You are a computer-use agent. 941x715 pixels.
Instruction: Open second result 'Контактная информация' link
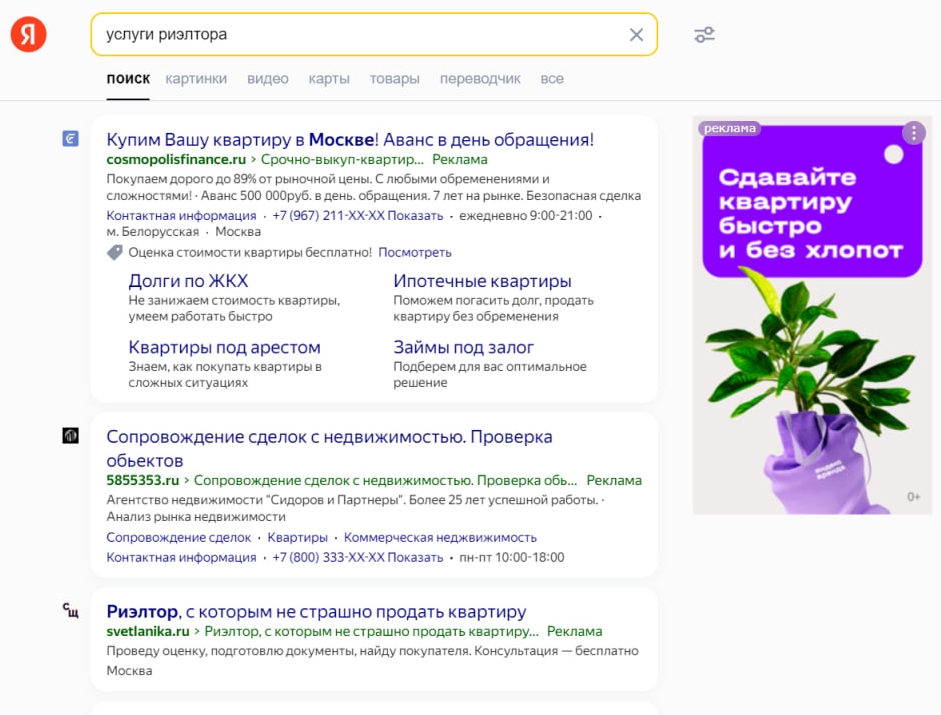[181, 557]
